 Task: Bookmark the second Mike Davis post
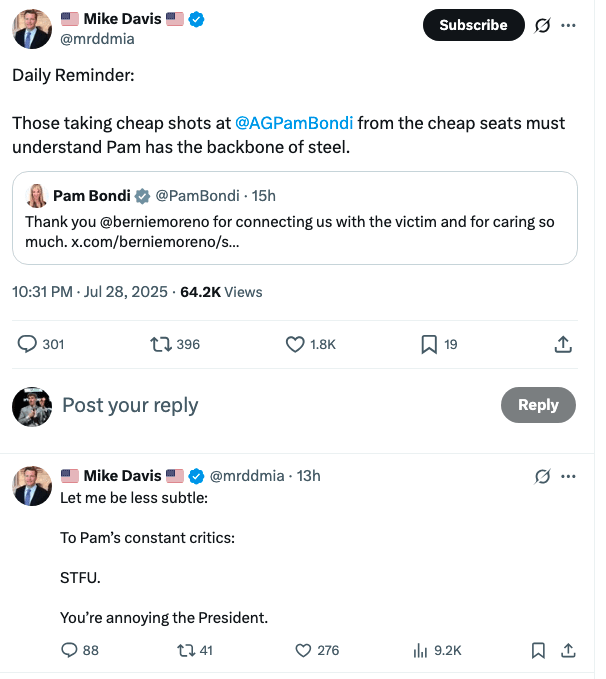(x=538, y=650)
